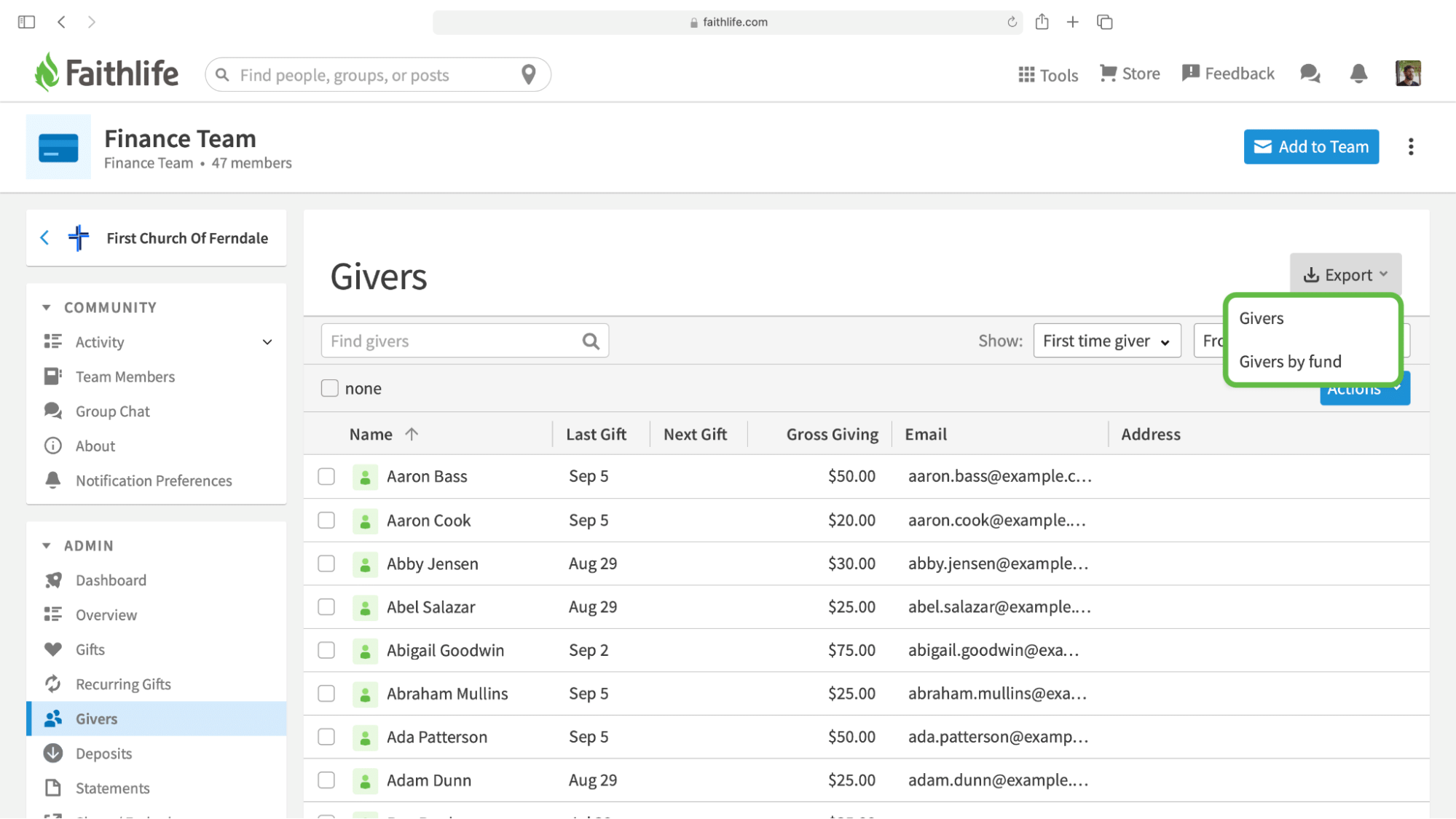1456x819 pixels.
Task: Collapse the Admin section
Action: pyautogui.click(x=47, y=545)
